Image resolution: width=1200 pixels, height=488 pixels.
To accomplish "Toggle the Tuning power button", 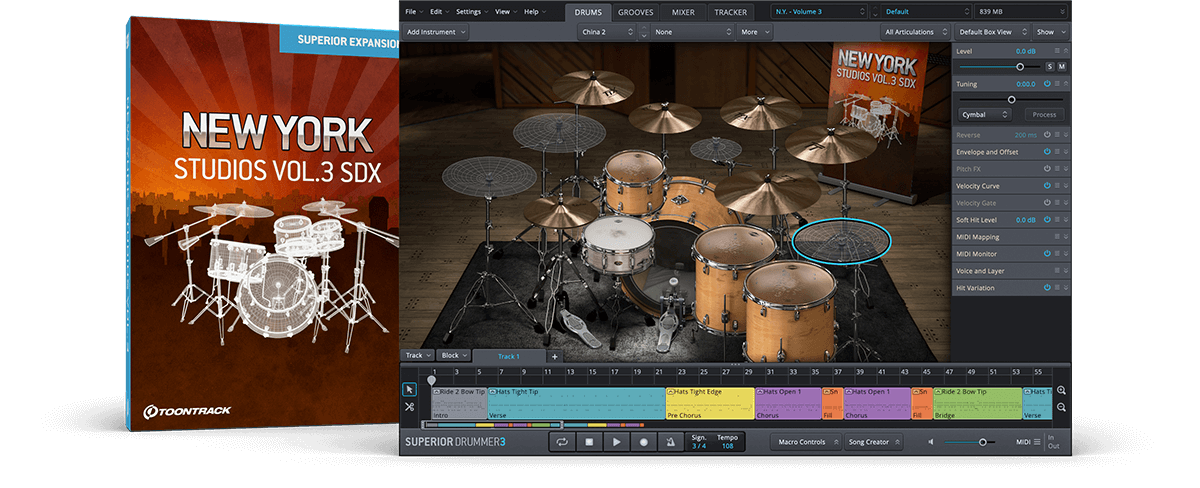I will pyautogui.click(x=1047, y=84).
